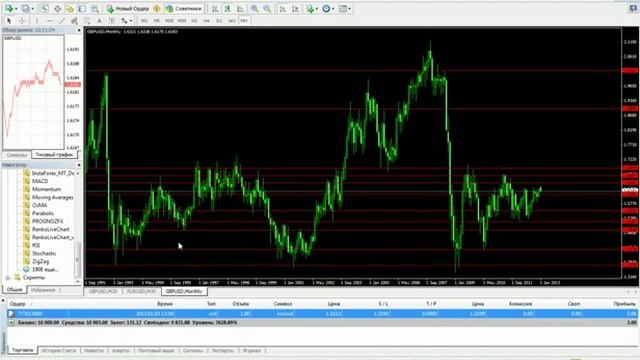
Task: Open the Profiles toolbar icon
Action: [25, 9]
